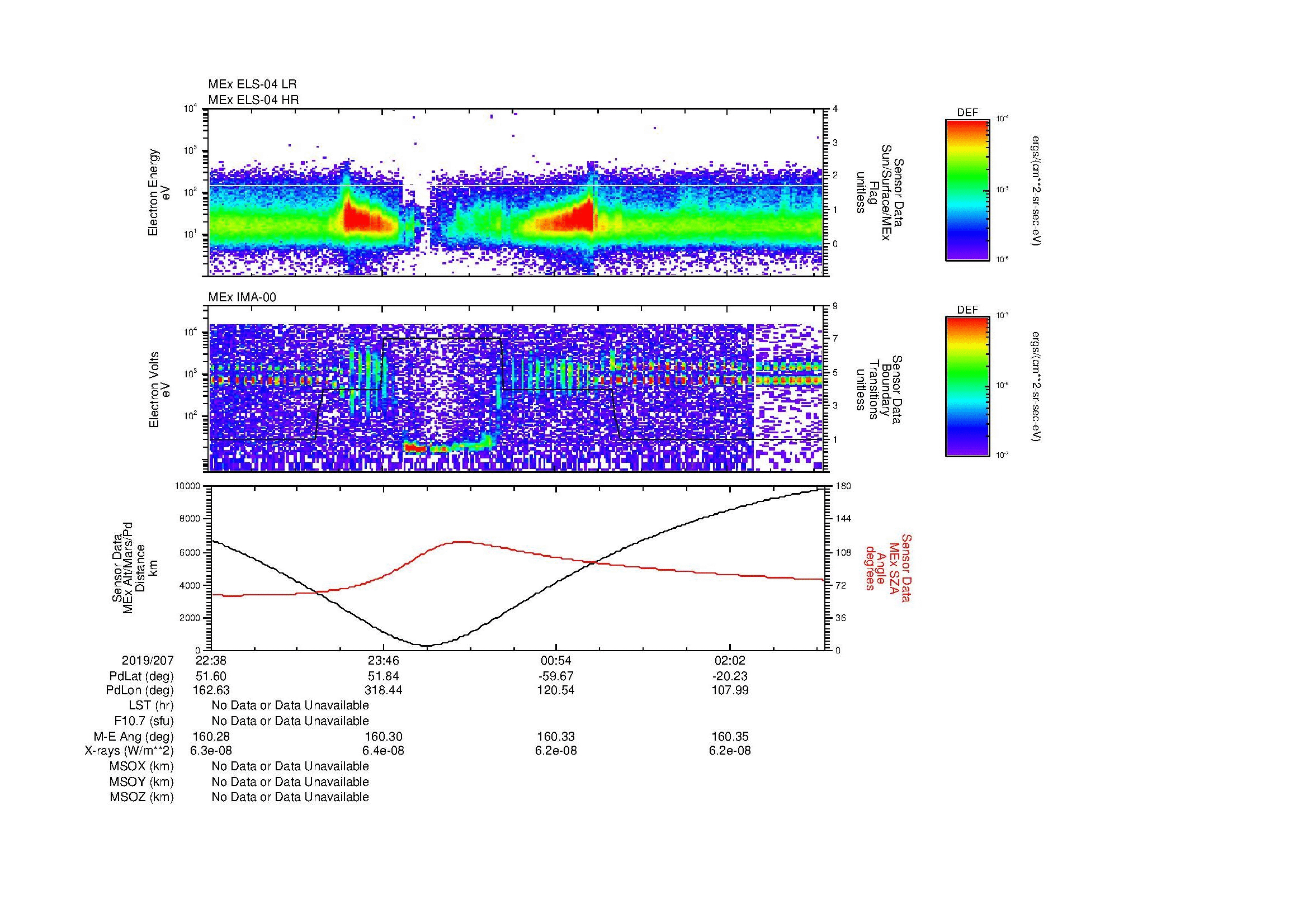The width and height of the screenshot is (1308, 924).
Task: Click the M-E Ang value '160.30'
Action: click(384, 737)
